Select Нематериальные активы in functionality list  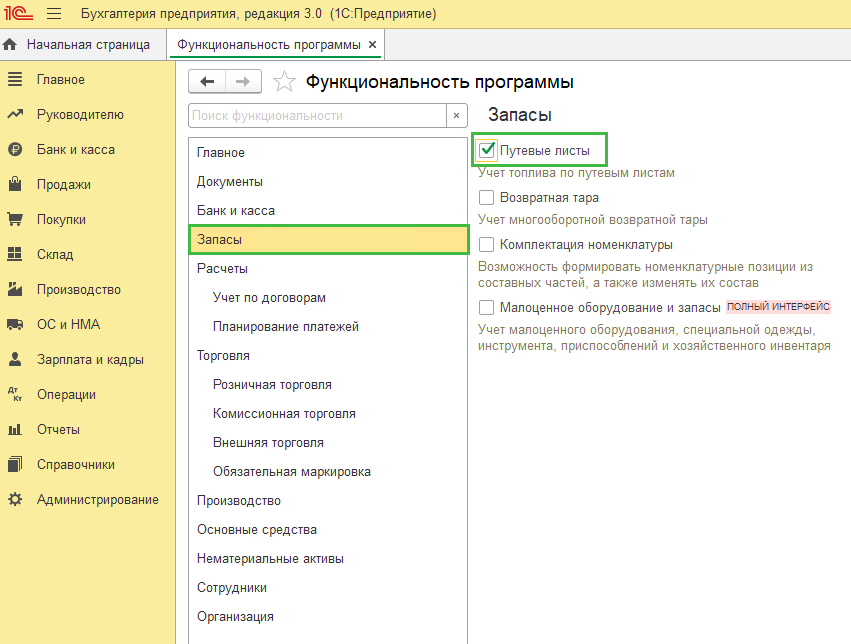pos(328,559)
